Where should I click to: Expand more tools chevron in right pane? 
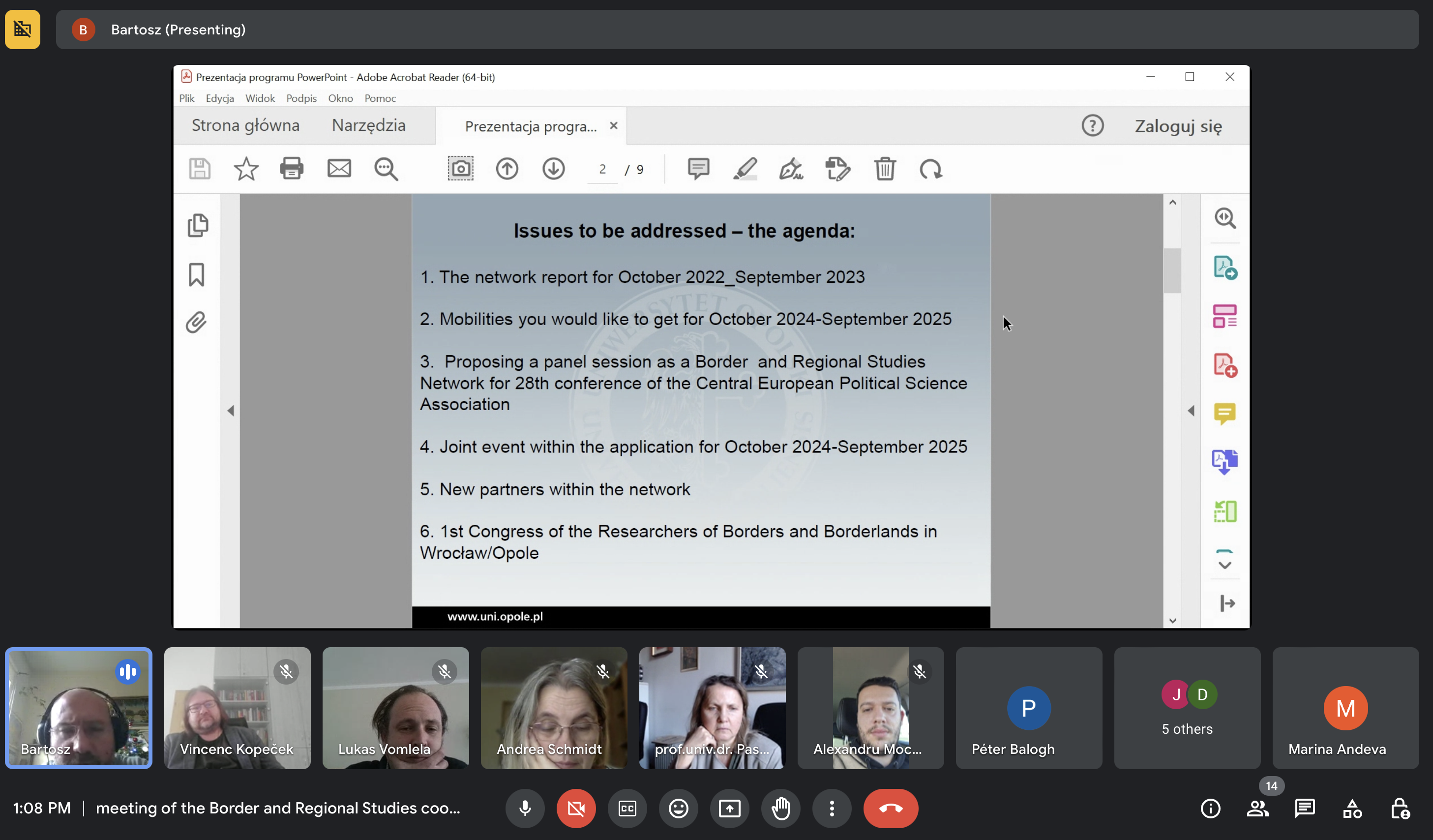(1225, 565)
